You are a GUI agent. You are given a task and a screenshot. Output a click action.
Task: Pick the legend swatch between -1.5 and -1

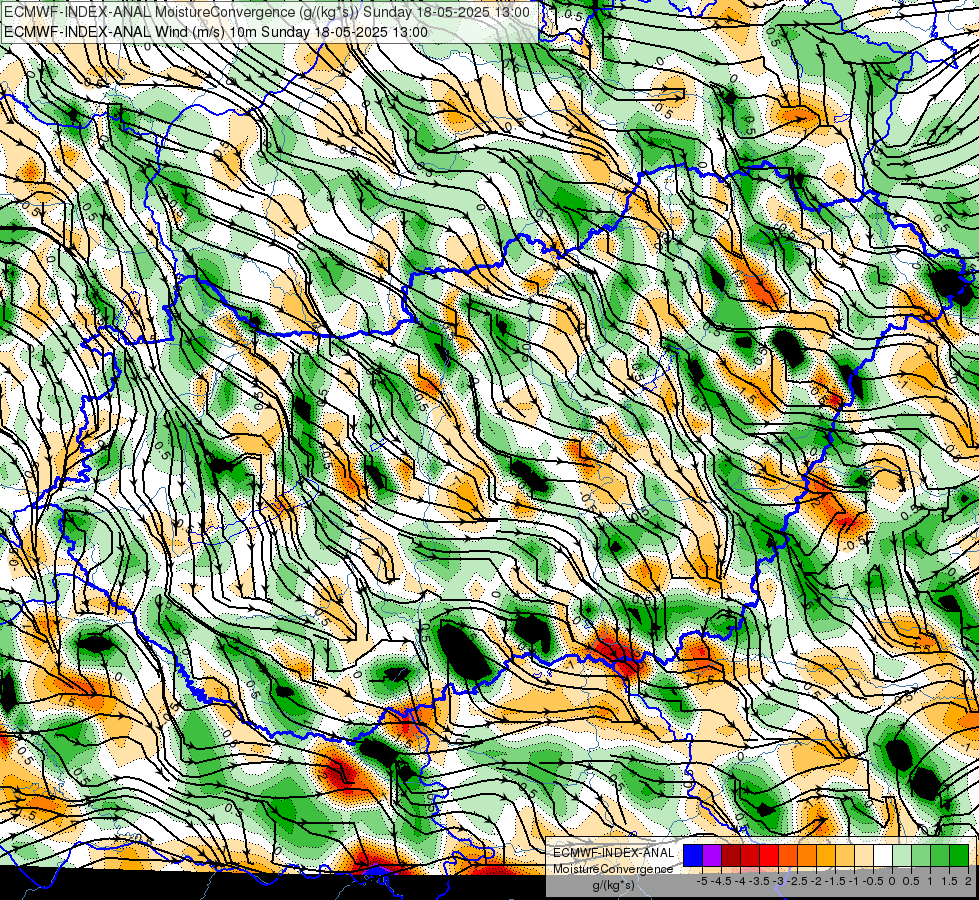[845, 856]
